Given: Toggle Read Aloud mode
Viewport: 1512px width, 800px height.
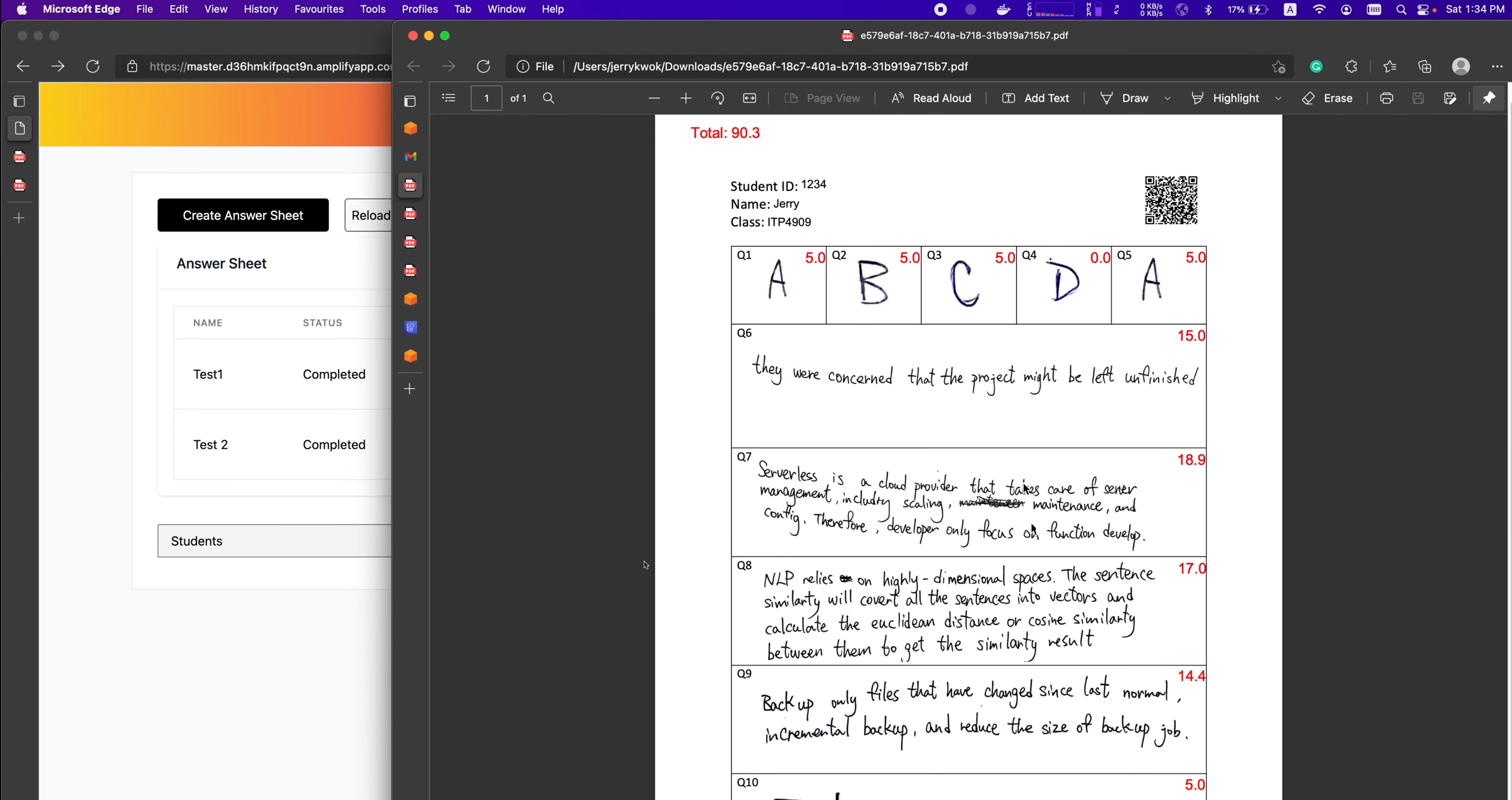Looking at the screenshot, I should point(931,98).
